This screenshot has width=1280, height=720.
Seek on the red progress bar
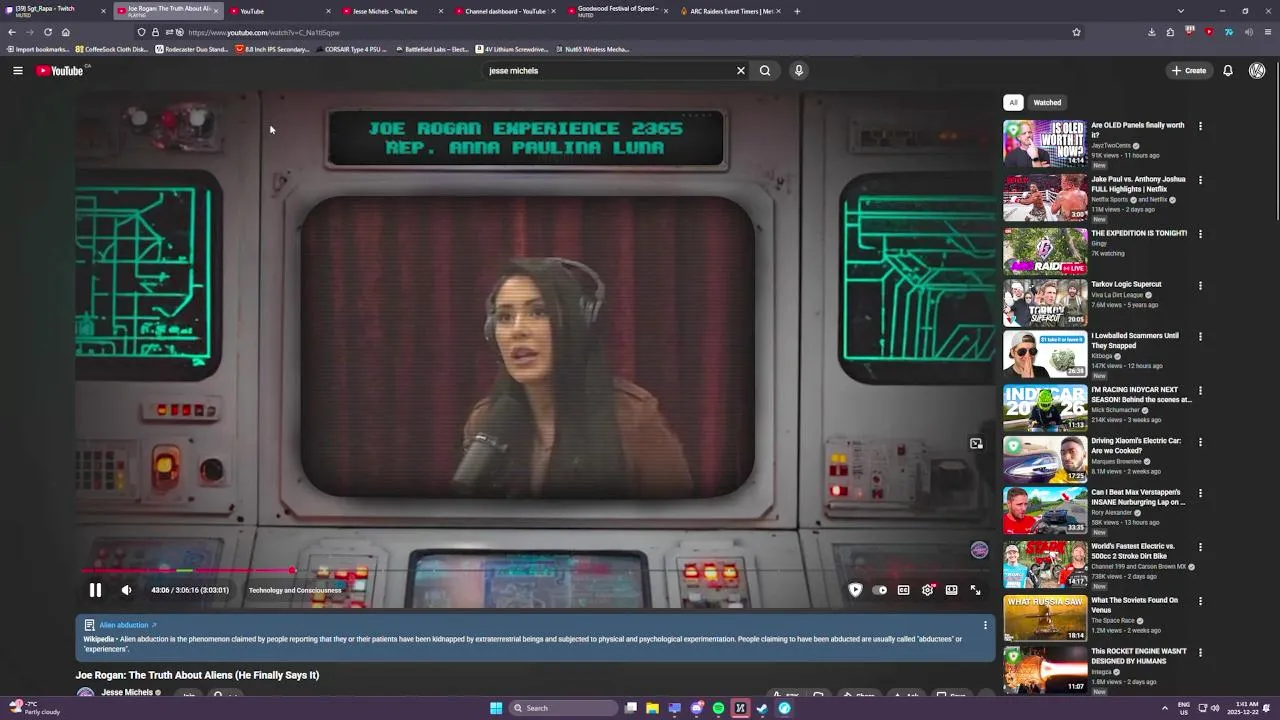535,571
